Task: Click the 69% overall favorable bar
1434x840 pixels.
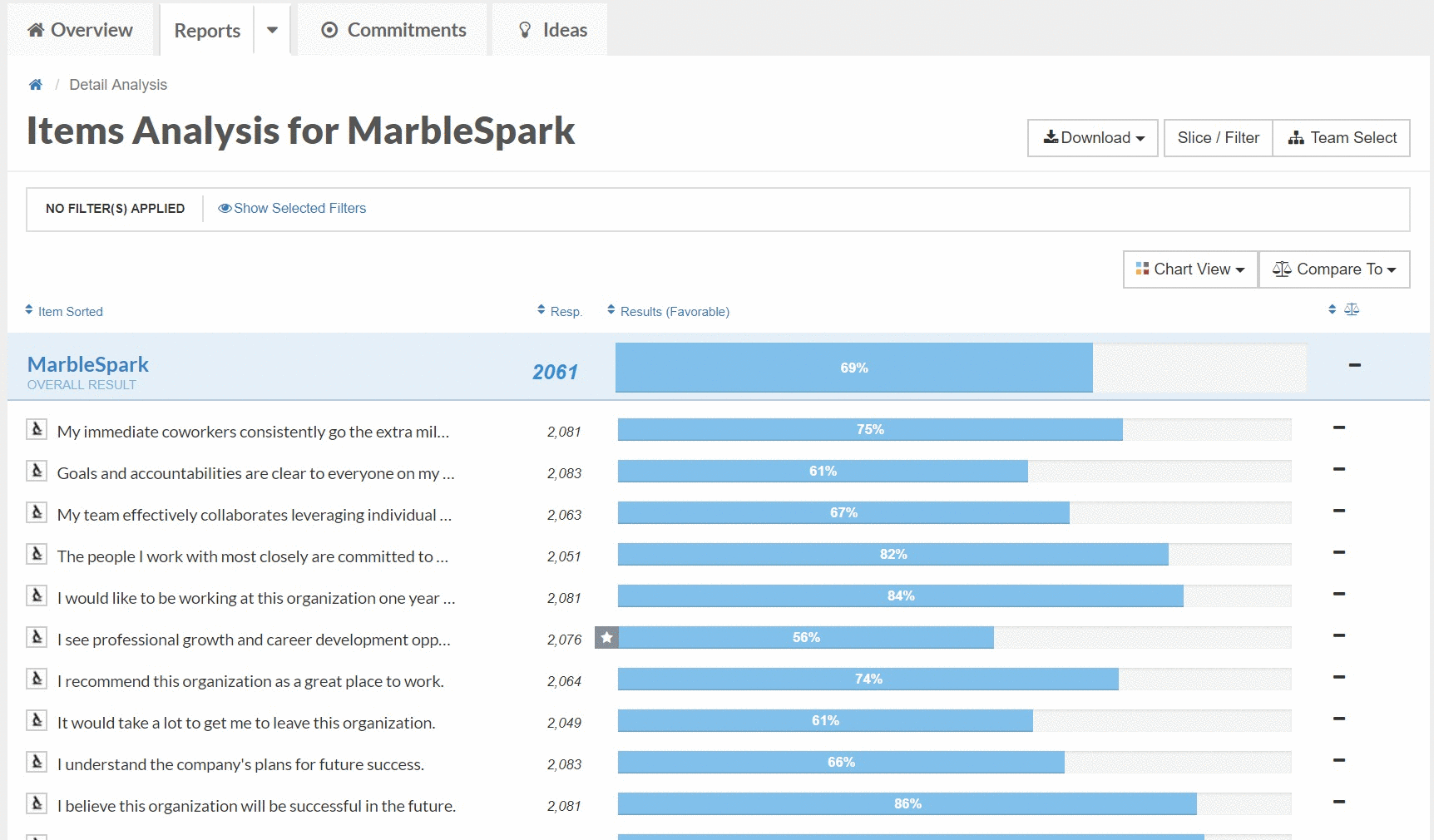Action: [854, 368]
